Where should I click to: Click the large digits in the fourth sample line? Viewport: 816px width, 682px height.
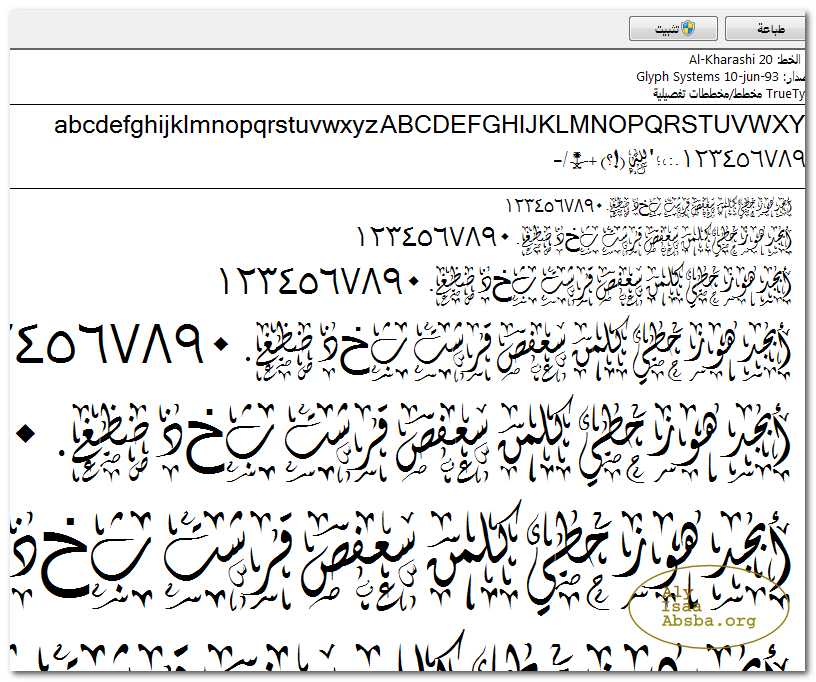click(120, 347)
